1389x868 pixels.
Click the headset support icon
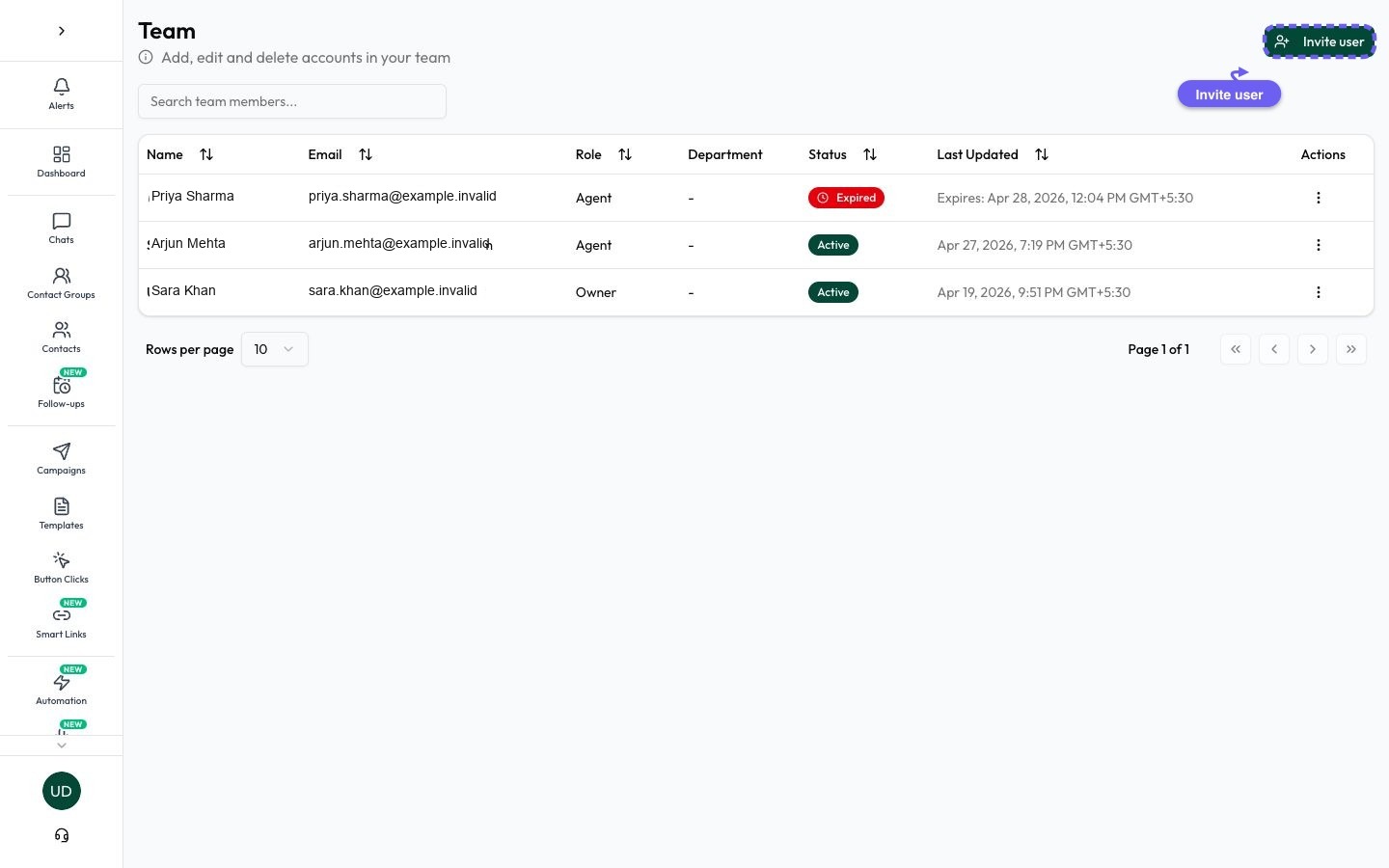pos(61,835)
